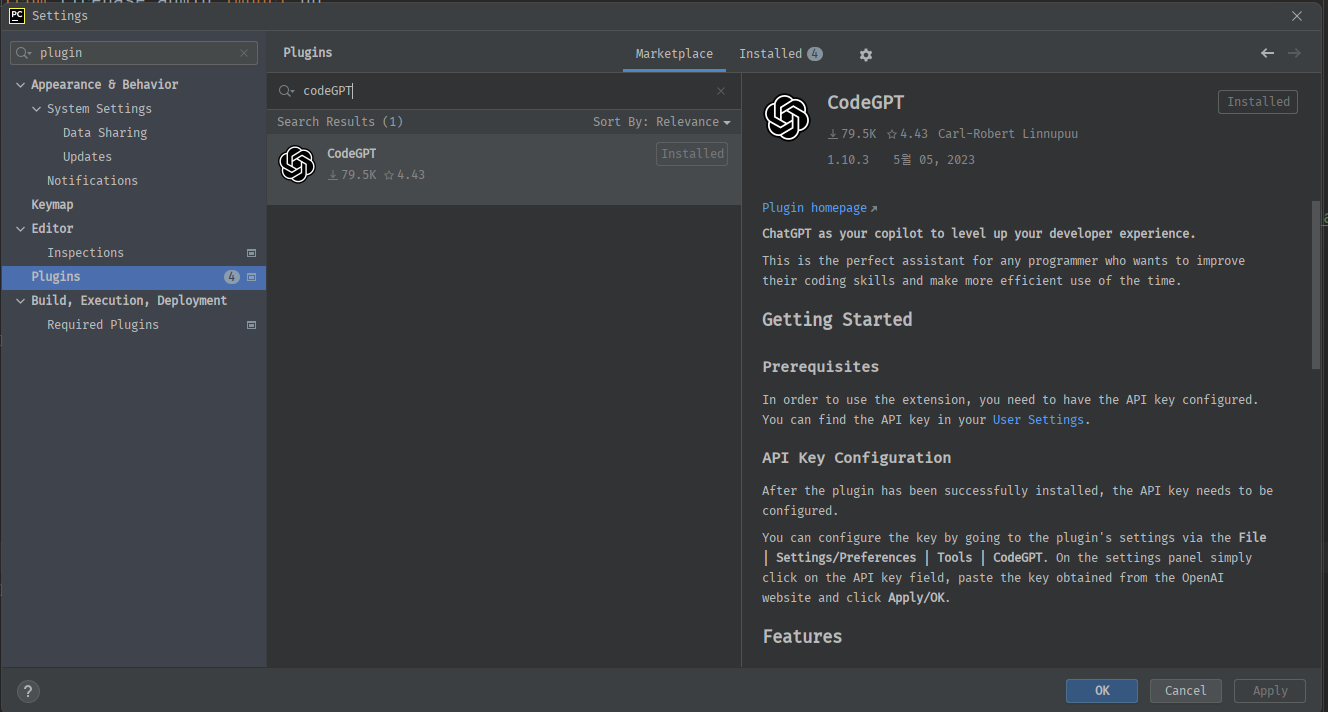This screenshot has height=712, width=1328.
Task: Click the Cancel button
Action: point(1186,690)
